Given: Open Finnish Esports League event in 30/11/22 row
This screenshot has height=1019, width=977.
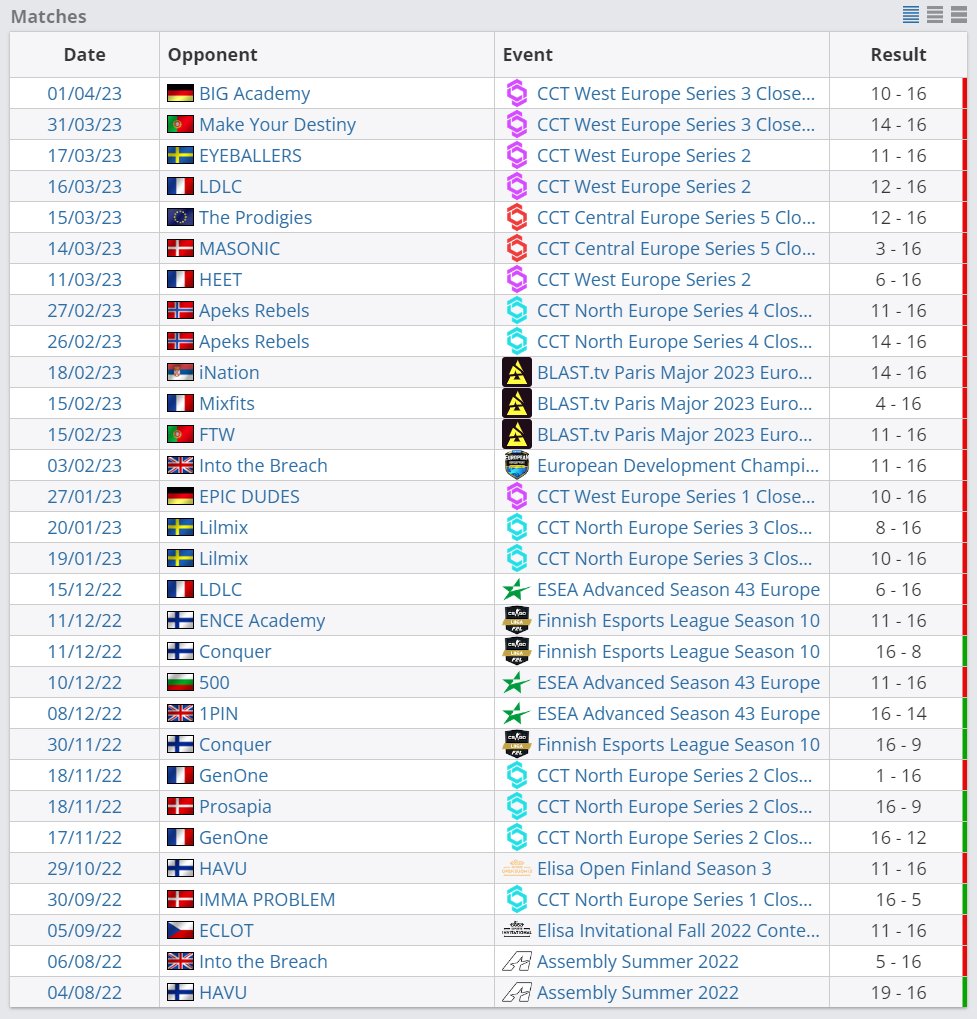Looking at the screenshot, I should 679,744.
